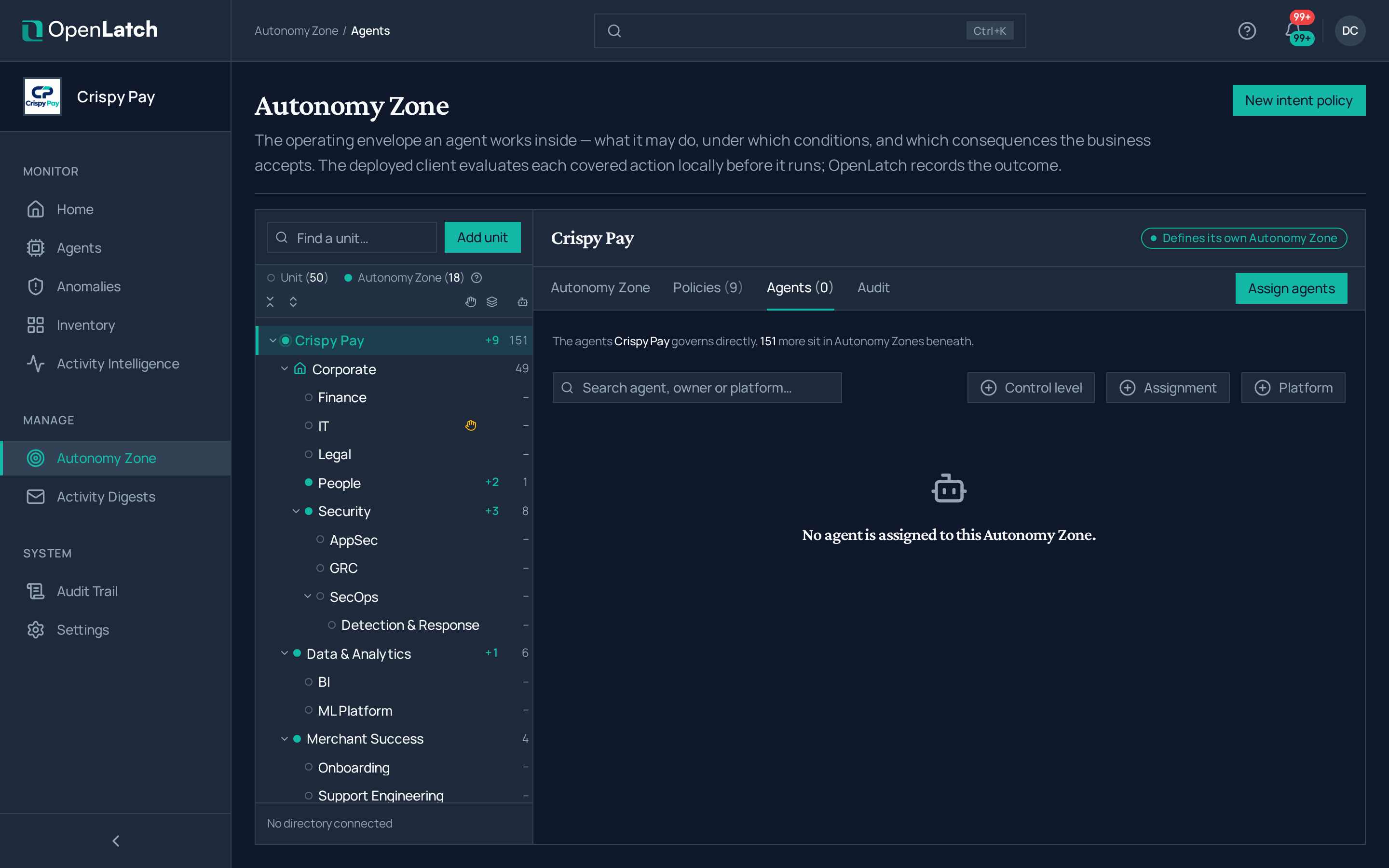Open Activity Digests page
Viewport: 1389px width, 868px height.
[115, 497]
